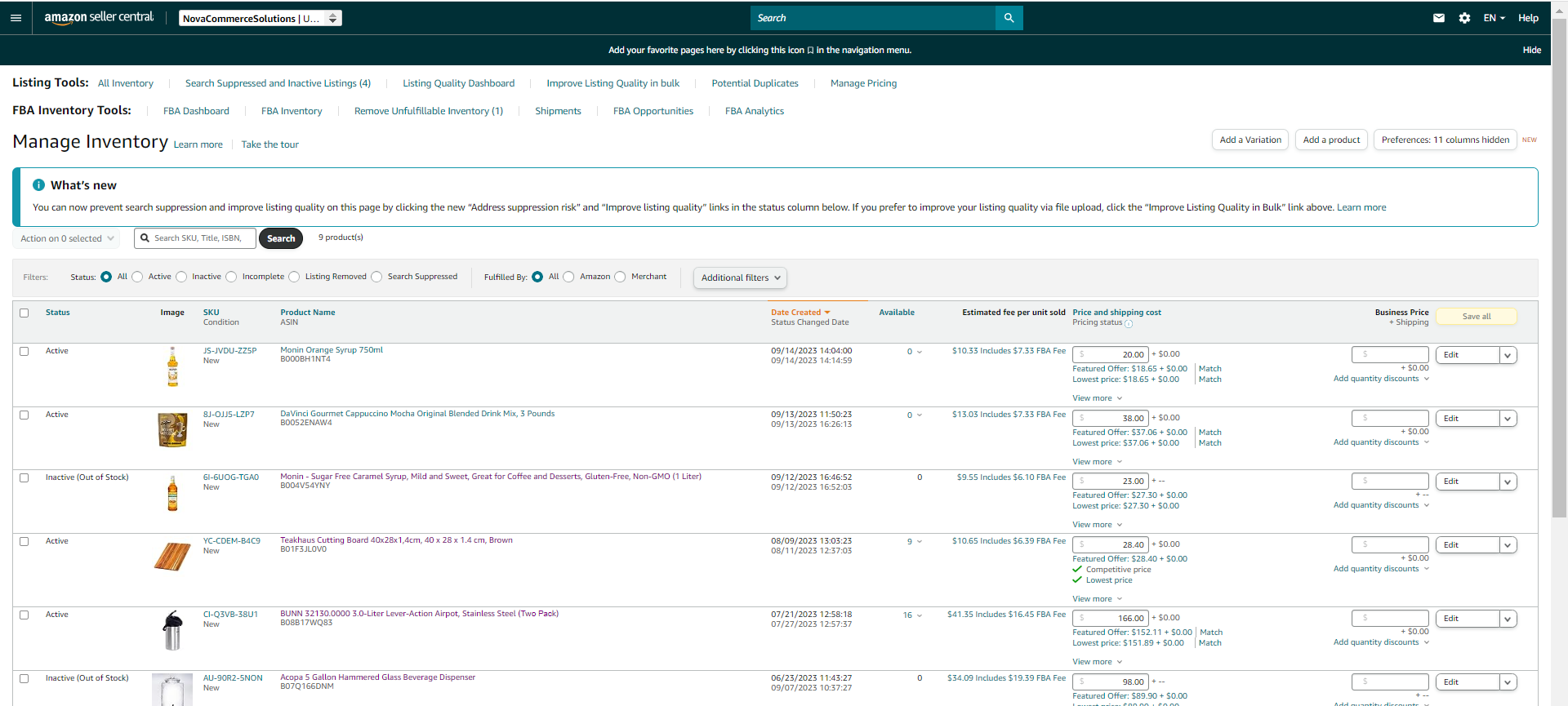
Task: Open the settings gear icon
Action: (1464, 18)
